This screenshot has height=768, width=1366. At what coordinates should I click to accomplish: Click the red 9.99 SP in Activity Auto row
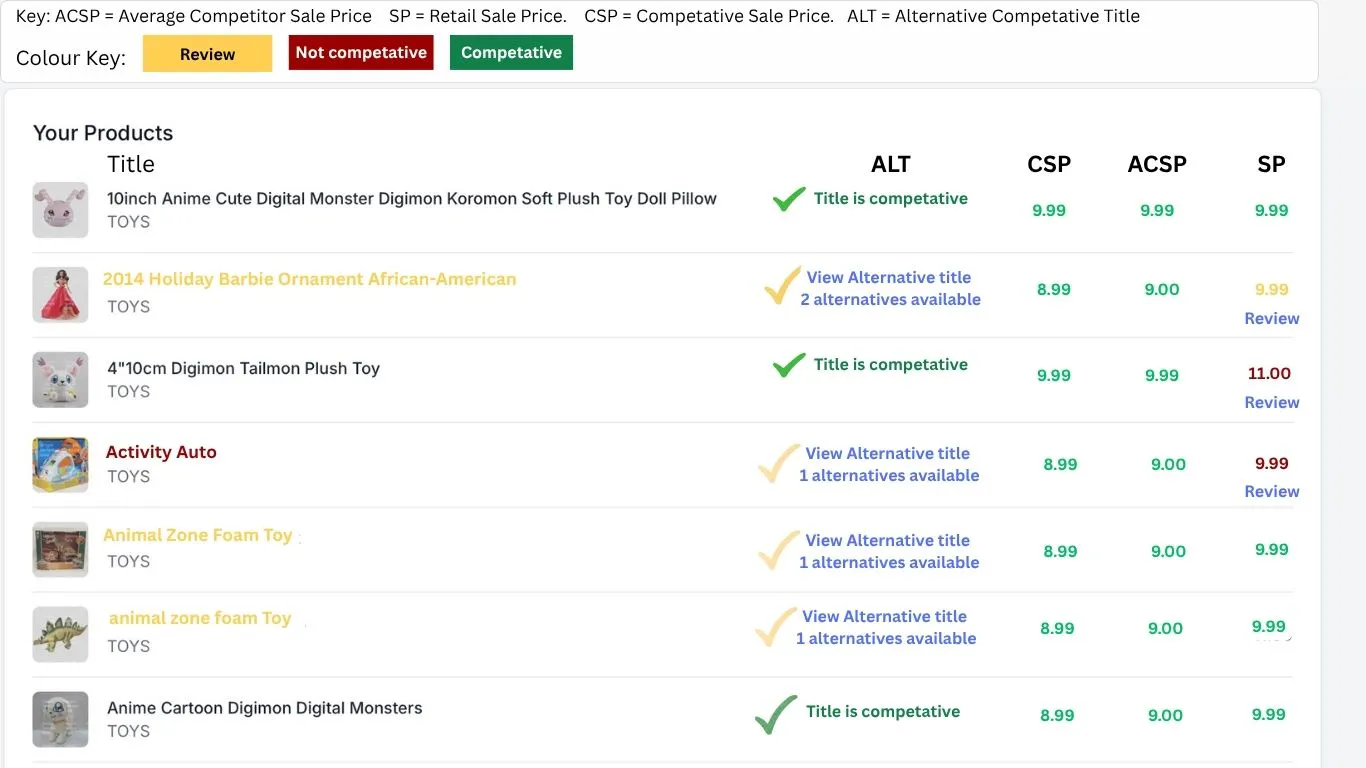1272,463
